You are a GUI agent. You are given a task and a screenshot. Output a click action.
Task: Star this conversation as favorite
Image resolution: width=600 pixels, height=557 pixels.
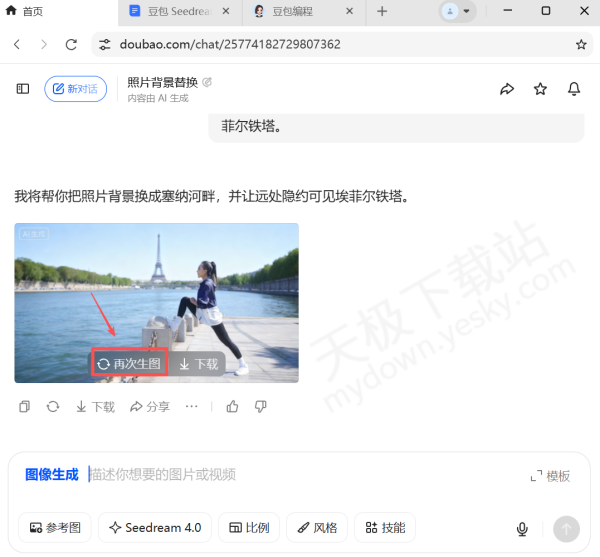pos(540,89)
